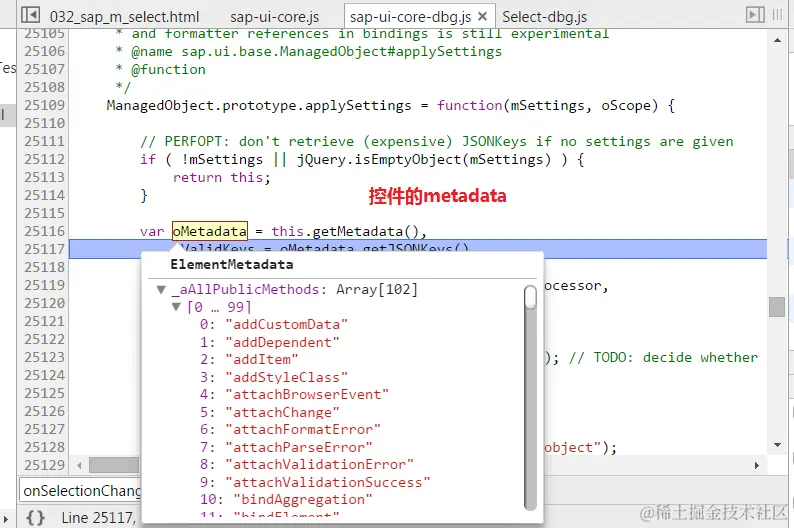
Task: Close the sap-ui-core-dbg.js tab
Action: coord(483,16)
